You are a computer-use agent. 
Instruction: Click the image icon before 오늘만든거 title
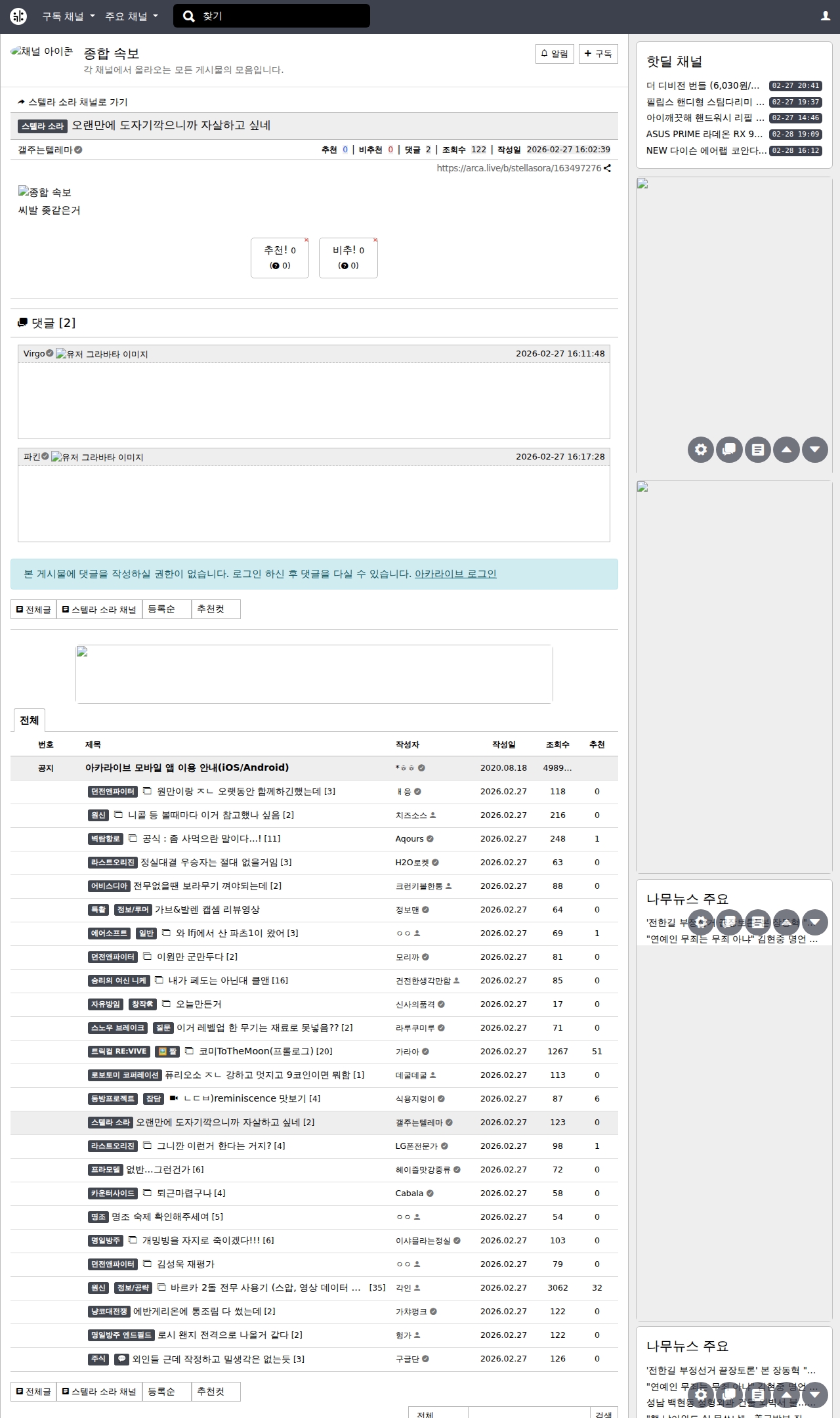click(x=167, y=1003)
